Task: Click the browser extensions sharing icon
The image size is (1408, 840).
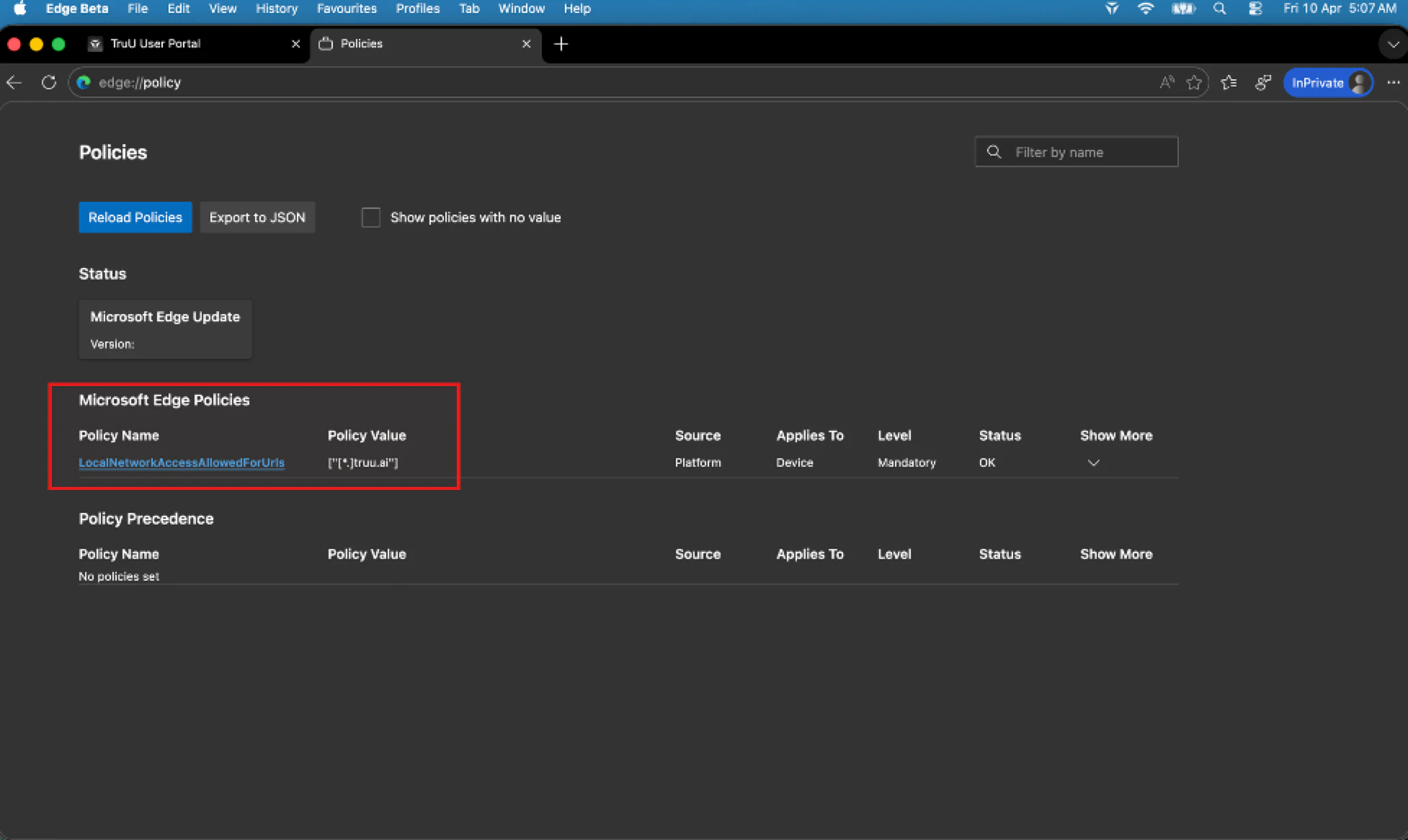Action: [1262, 83]
